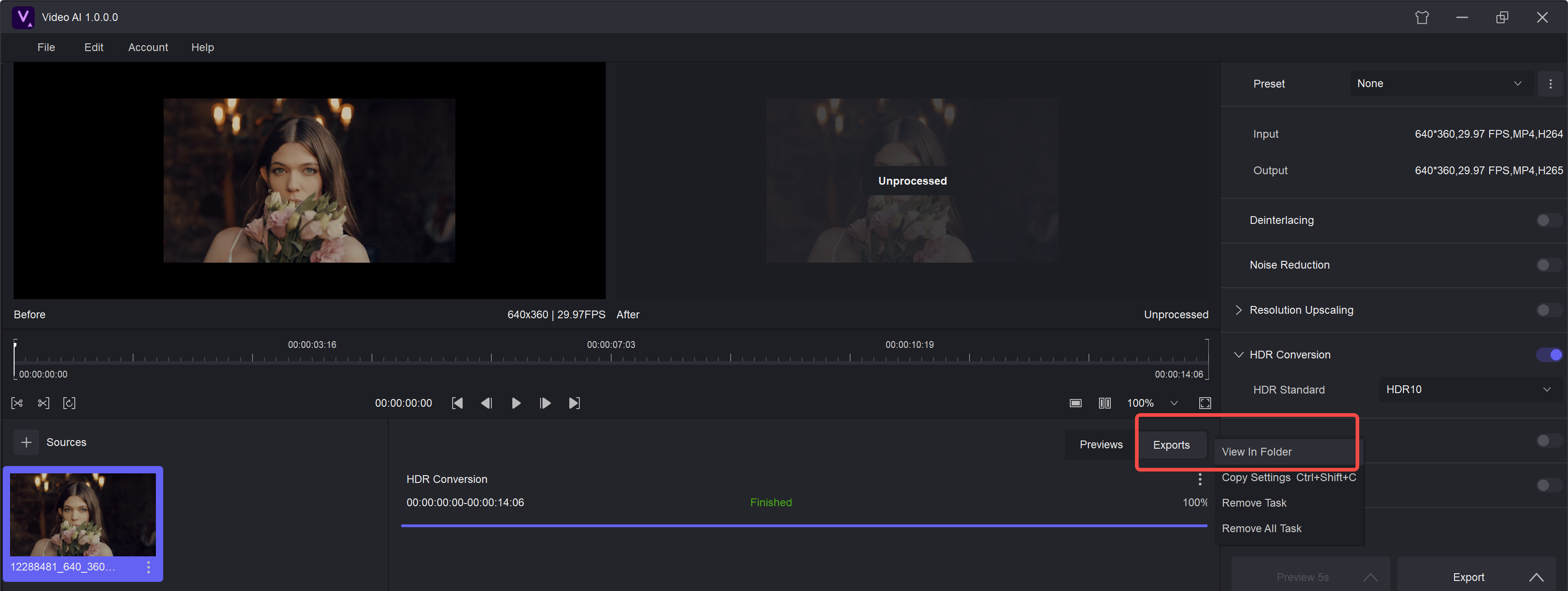
Task: Open the Edit menu
Action: pos(94,47)
